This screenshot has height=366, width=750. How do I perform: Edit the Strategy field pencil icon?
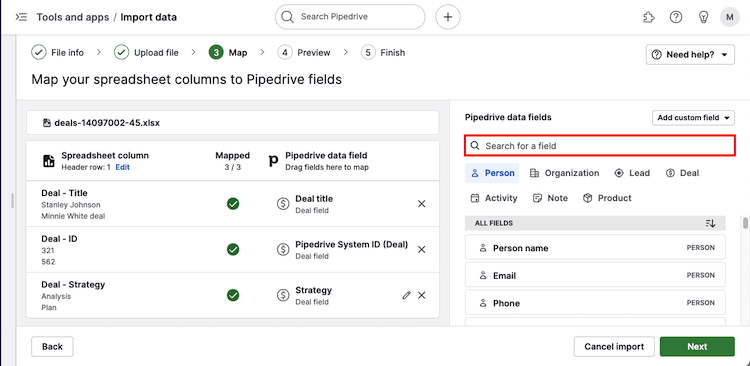point(407,295)
